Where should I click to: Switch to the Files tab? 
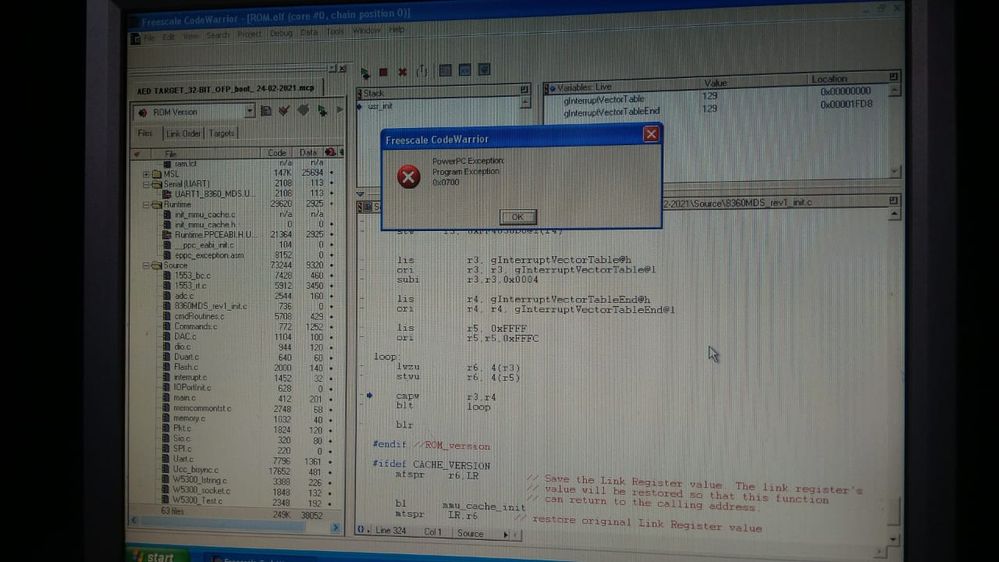[x=145, y=133]
